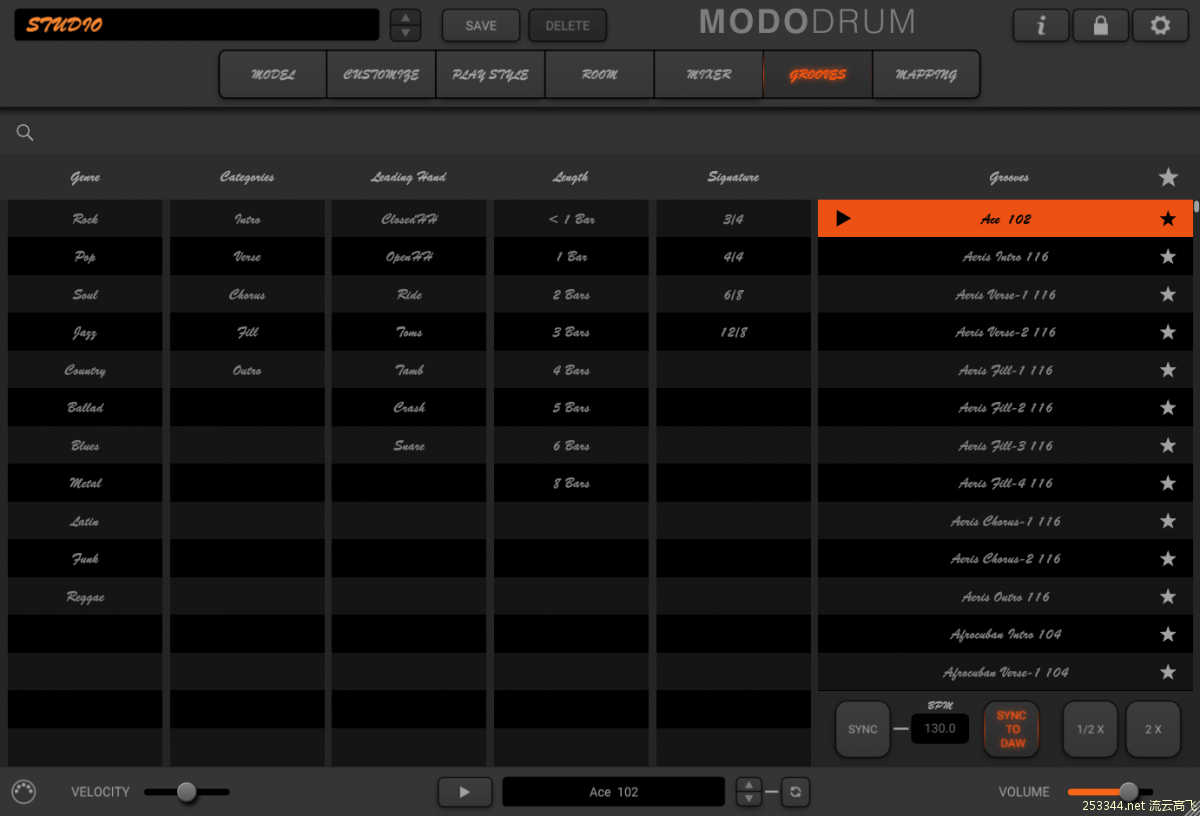Viewport: 1200px width, 816px height.
Task: Click the MIDI connector icon
Action: pyautogui.click(x=24, y=791)
